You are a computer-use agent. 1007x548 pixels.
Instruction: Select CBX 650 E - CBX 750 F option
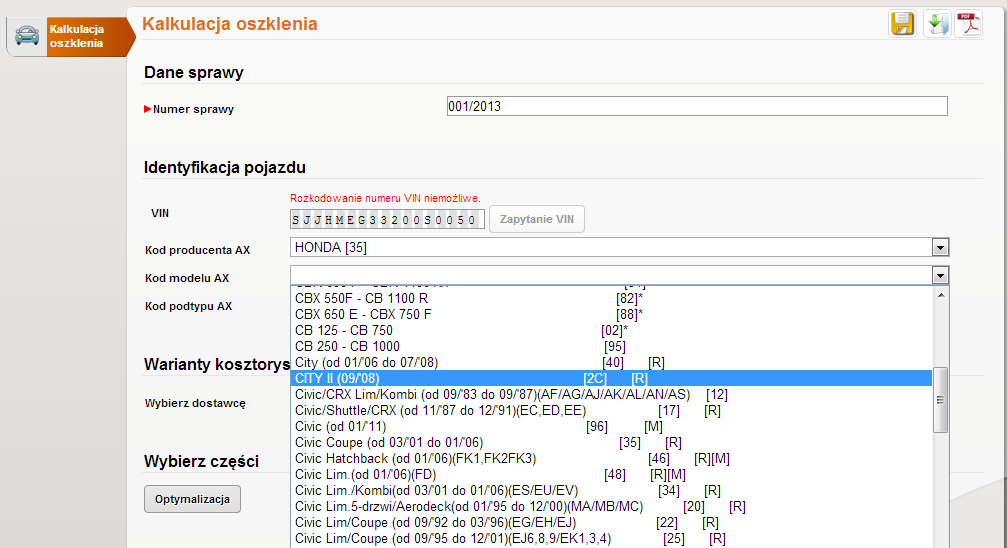(x=611, y=315)
